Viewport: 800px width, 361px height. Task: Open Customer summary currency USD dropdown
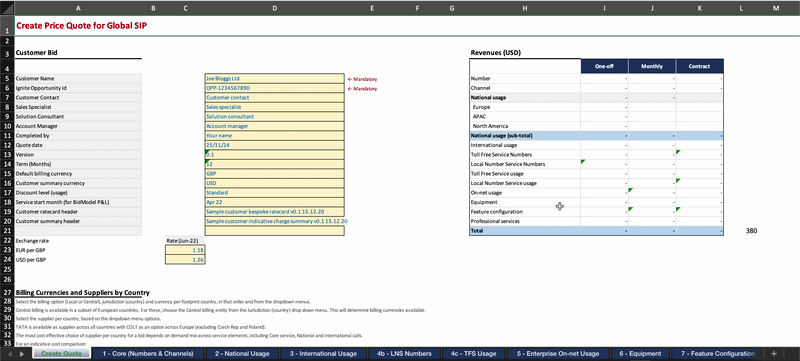[x=274, y=183]
